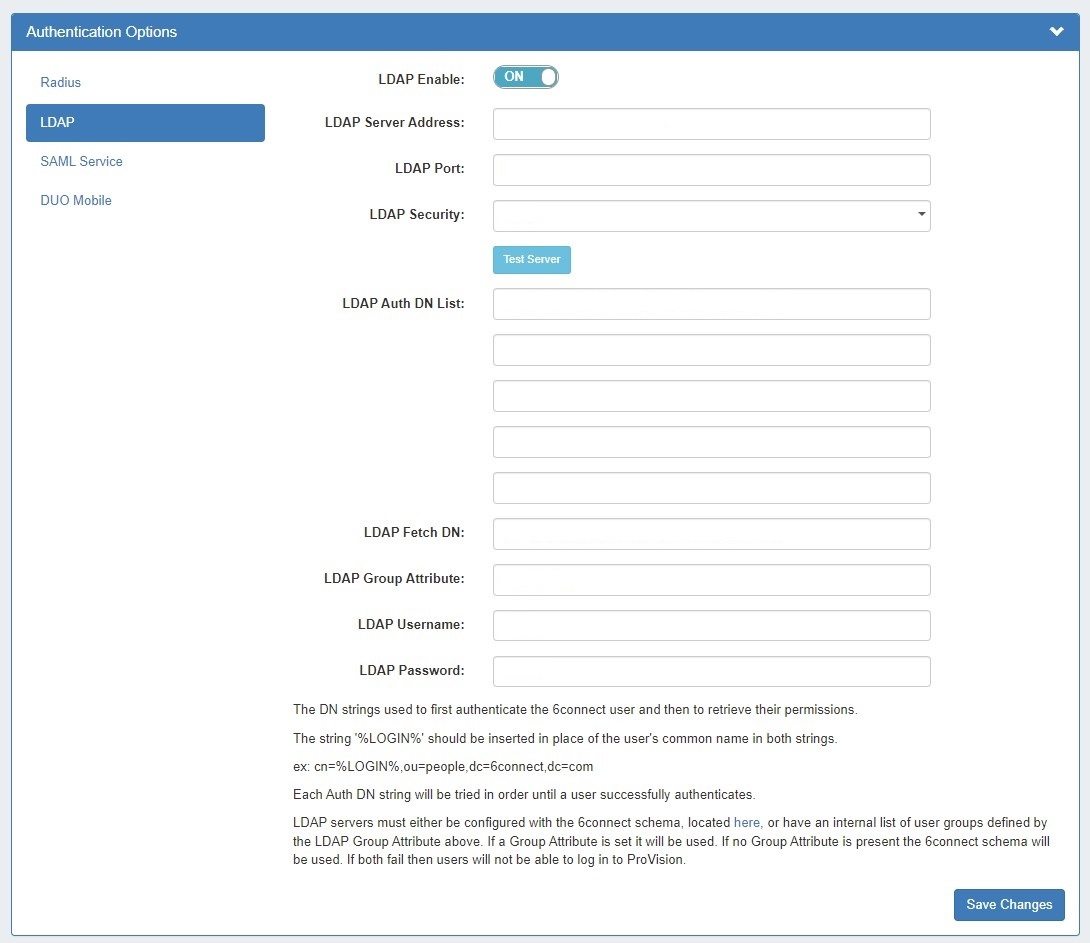The image size is (1090, 943).
Task: Open the LDAP Security dropdown
Action: point(711,216)
